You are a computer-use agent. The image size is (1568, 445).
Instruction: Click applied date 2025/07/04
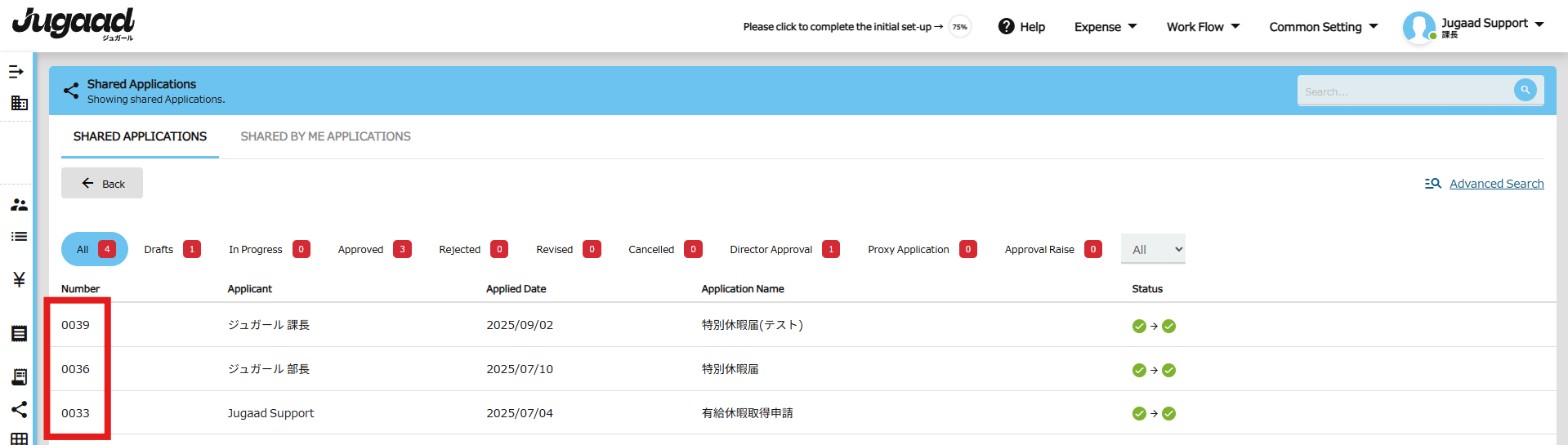tap(520, 413)
